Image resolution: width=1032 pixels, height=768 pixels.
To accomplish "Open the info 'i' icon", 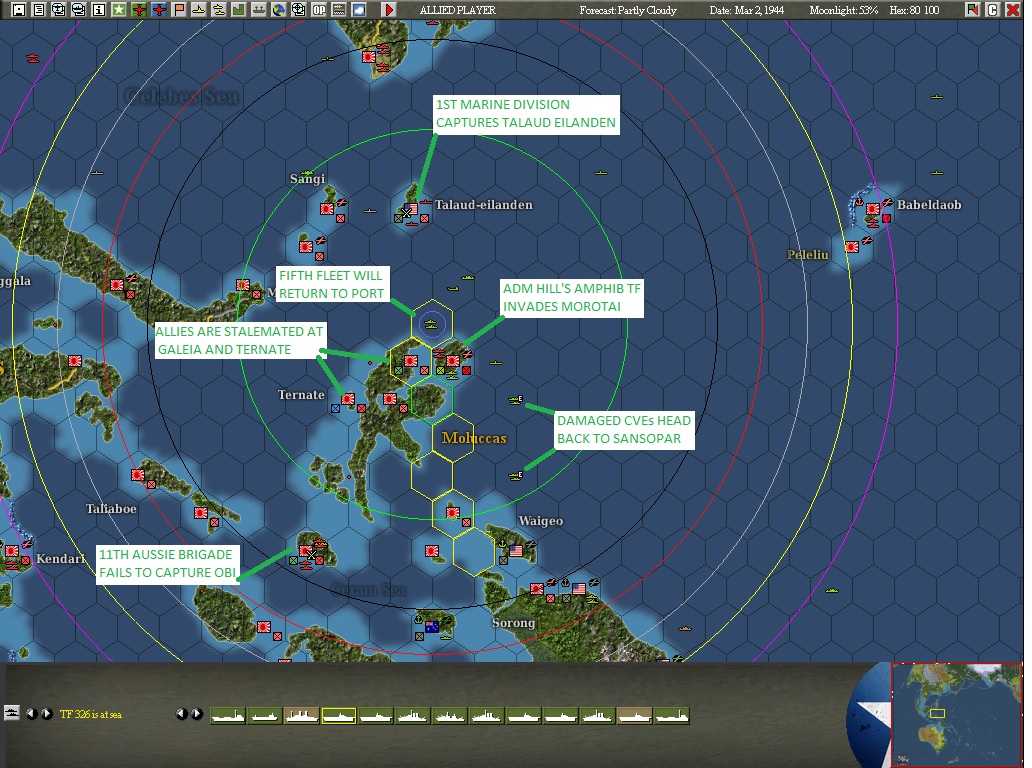I will pos(99,9).
